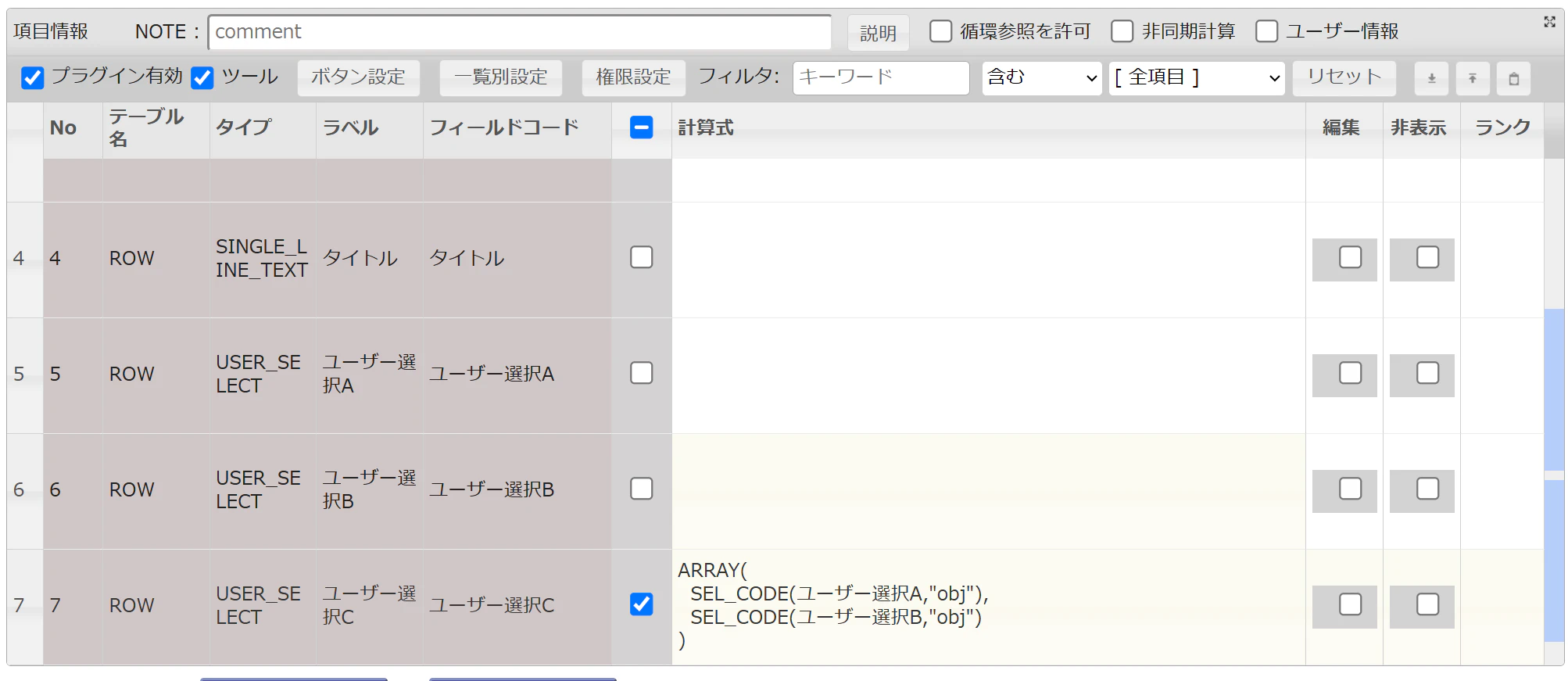The image size is (1568, 681).
Task: Expand the [ 全項目 ] dropdown
Action: 1197,77
